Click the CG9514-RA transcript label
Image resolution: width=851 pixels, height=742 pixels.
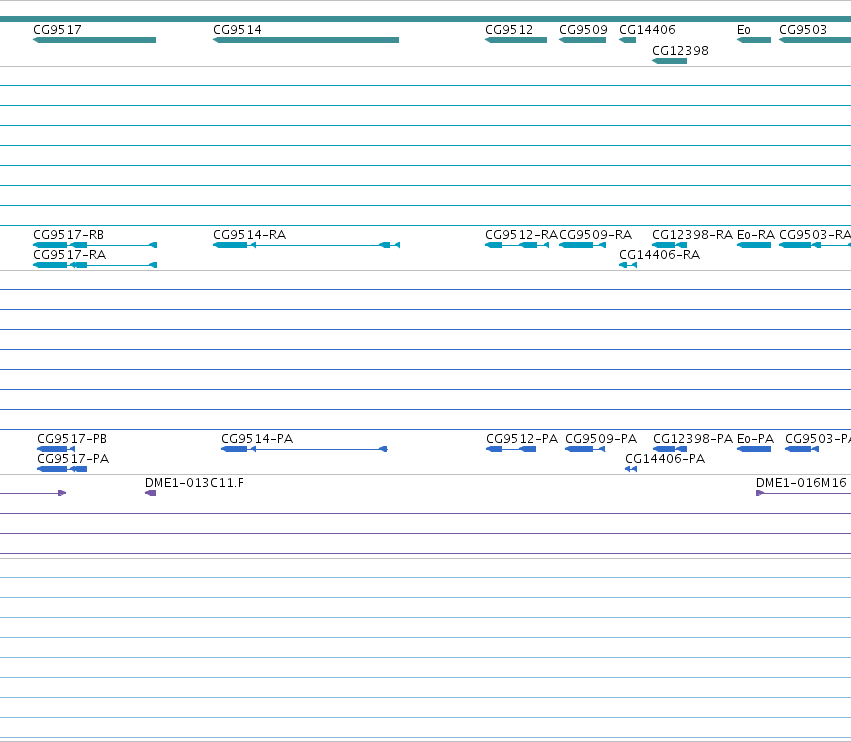point(250,235)
